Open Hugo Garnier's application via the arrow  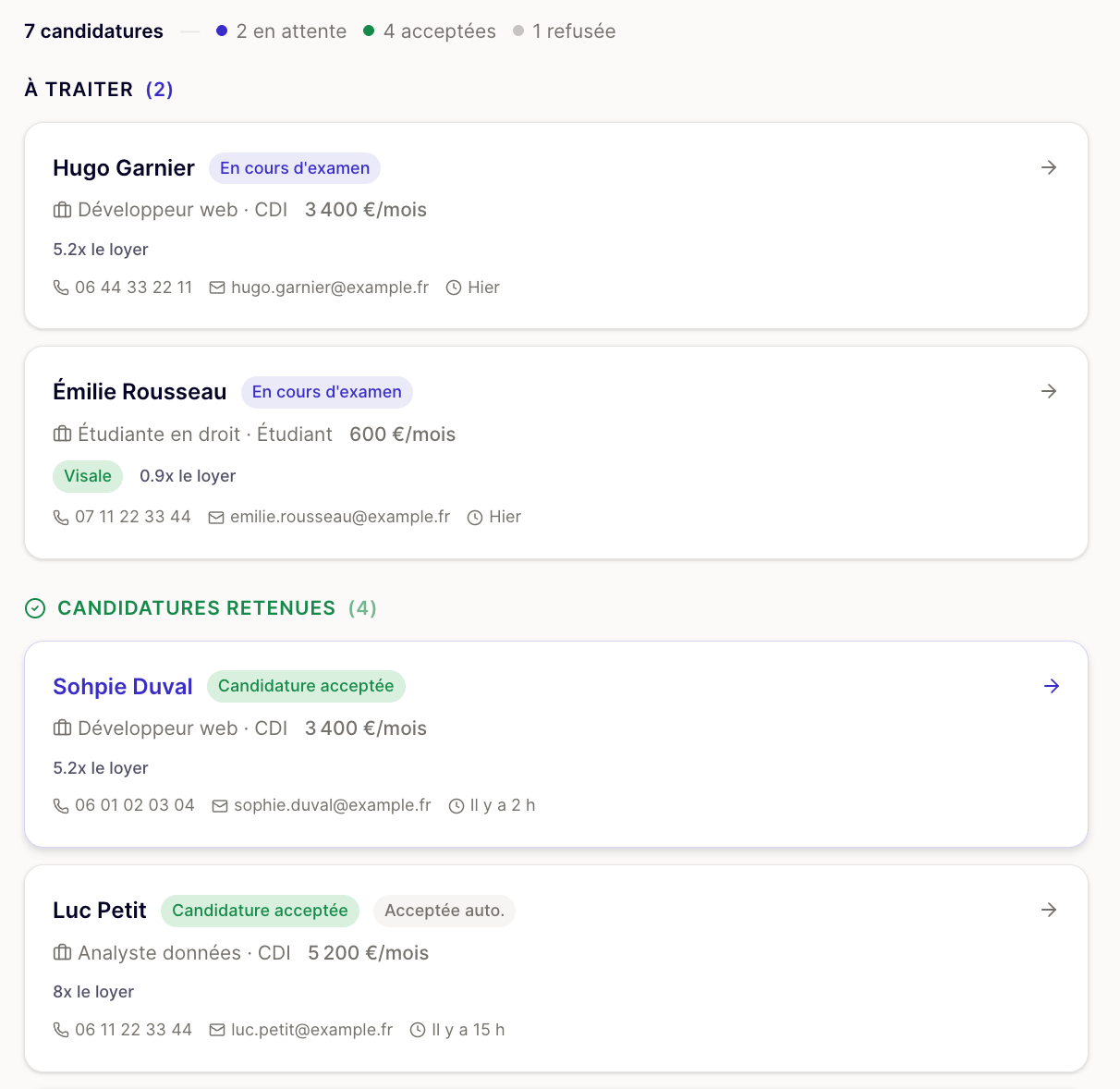1049,167
